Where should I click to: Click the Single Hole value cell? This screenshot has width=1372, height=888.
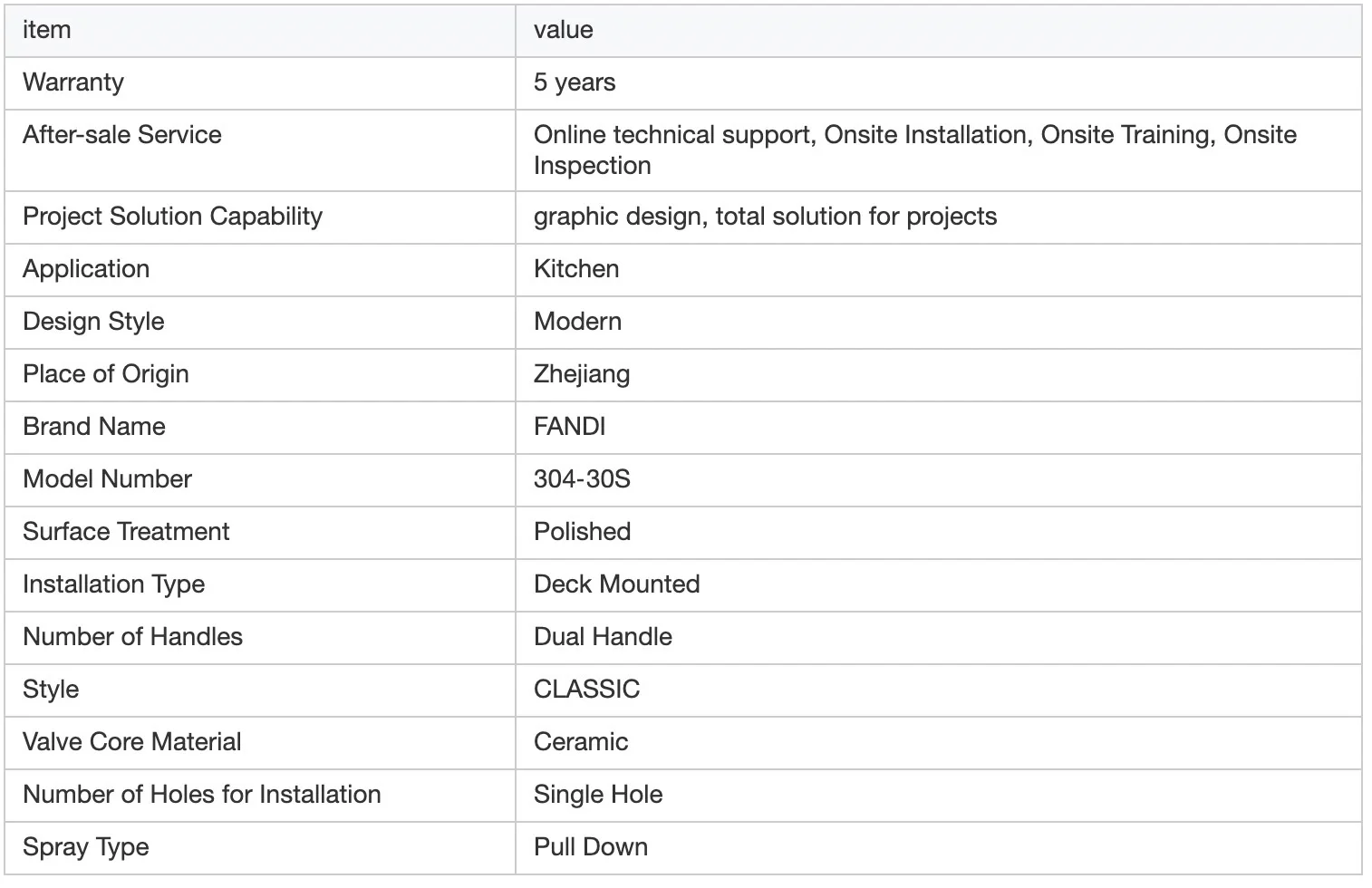pyautogui.click(x=598, y=795)
